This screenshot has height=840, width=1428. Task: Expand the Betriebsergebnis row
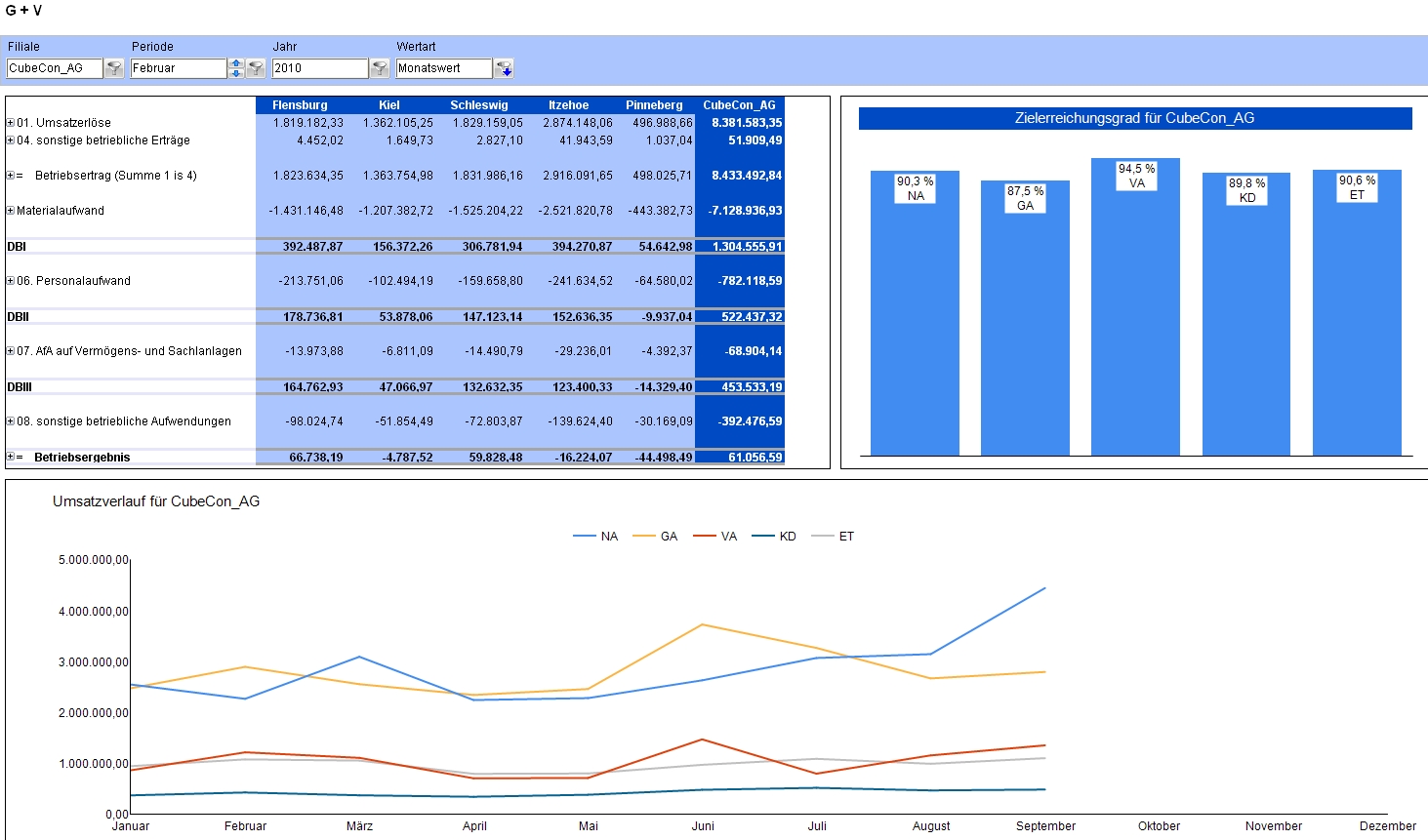point(11,457)
